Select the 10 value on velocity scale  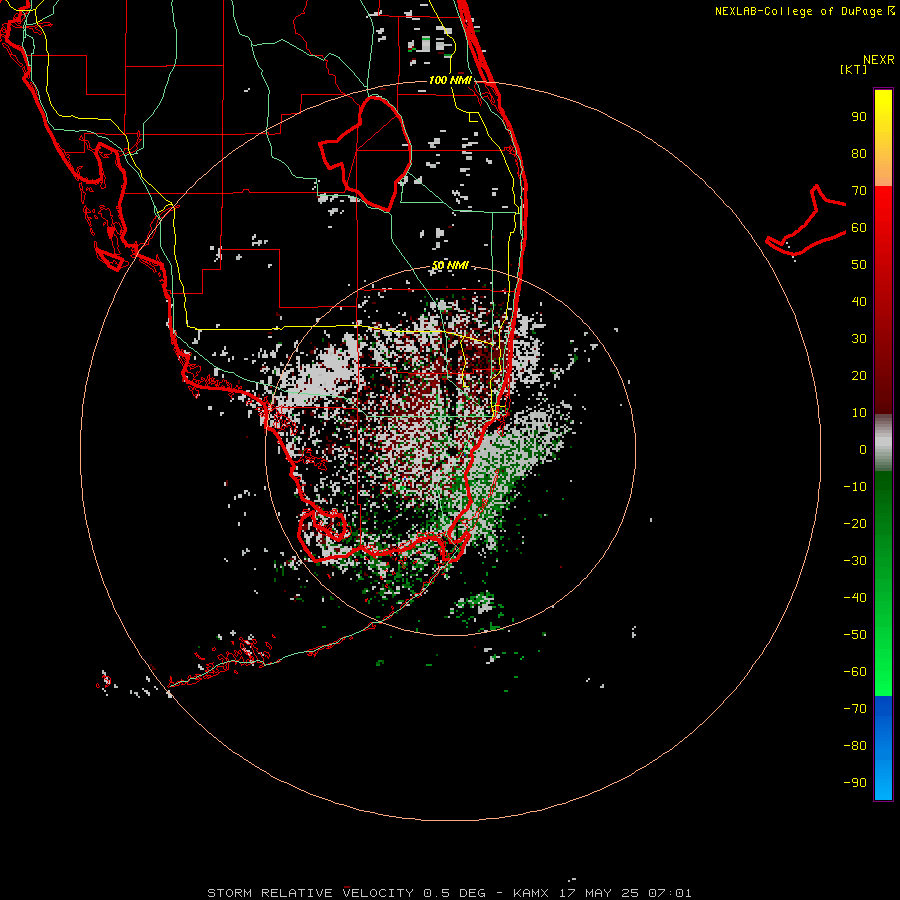coord(859,413)
